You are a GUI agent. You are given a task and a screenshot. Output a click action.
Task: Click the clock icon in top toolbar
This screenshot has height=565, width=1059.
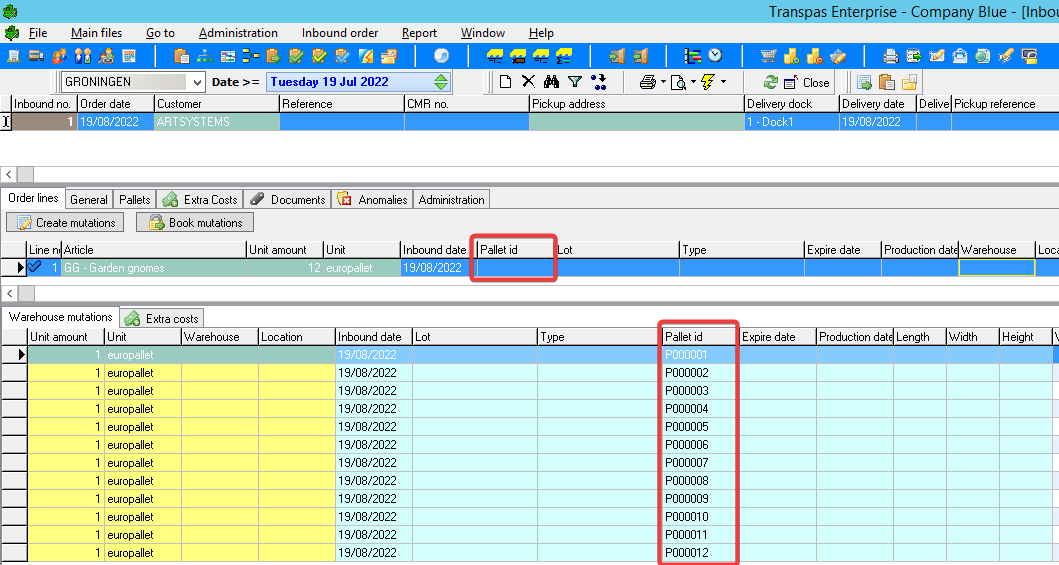(716, 56)
